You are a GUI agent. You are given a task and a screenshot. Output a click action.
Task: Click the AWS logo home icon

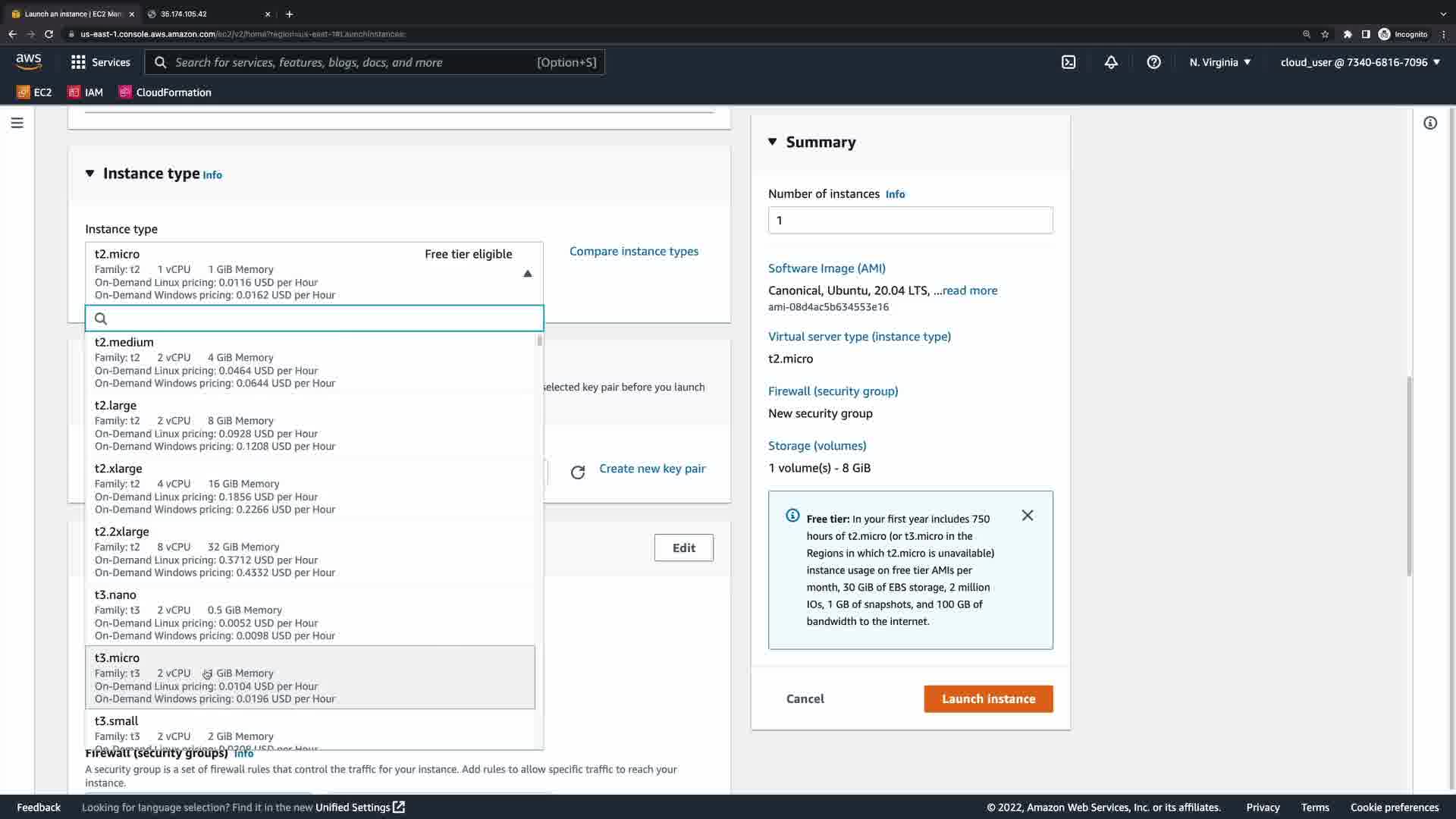tap(29, 61)
